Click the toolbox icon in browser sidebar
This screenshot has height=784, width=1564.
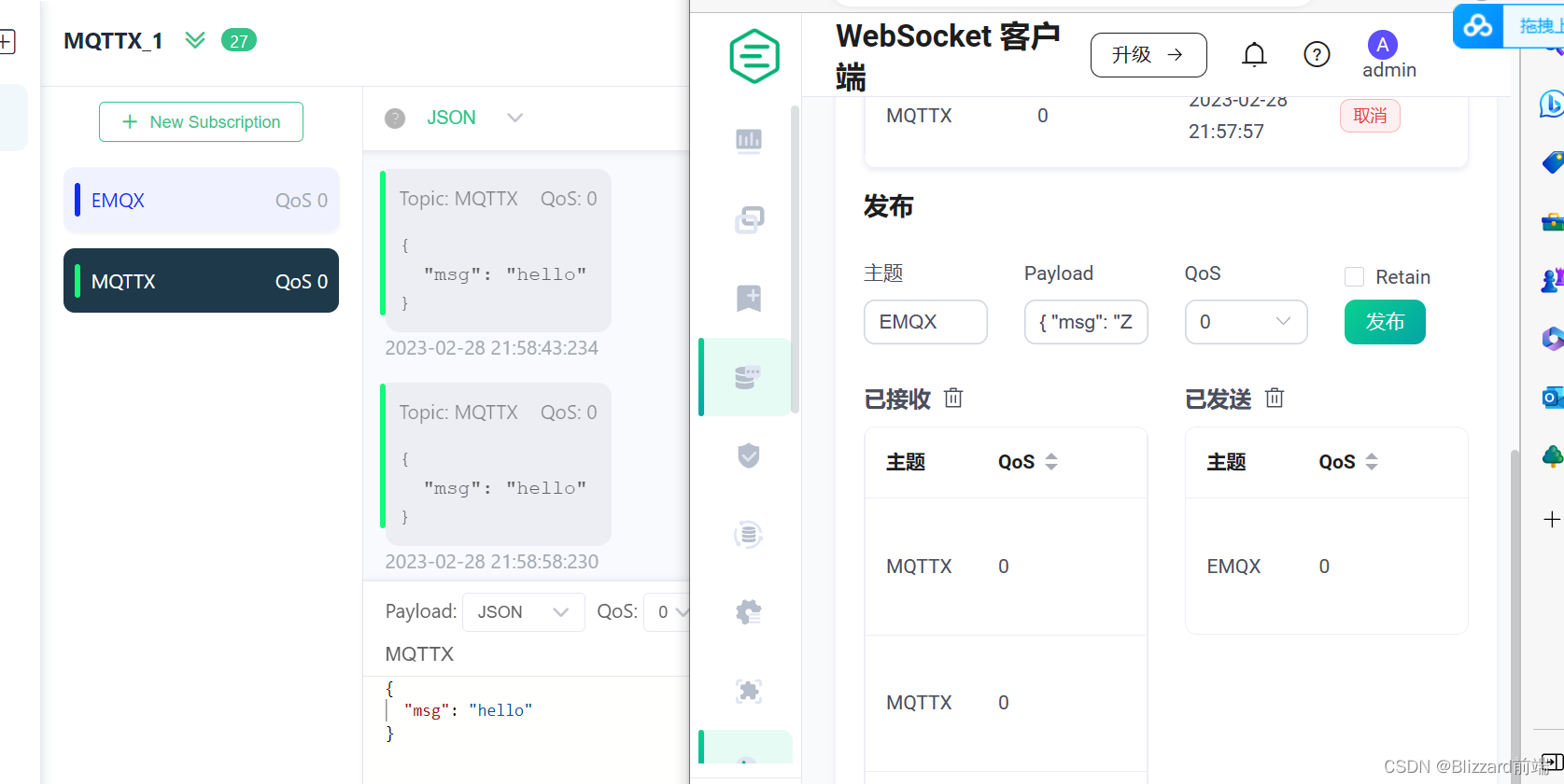pyautogui.click(x=1552, y=221)
